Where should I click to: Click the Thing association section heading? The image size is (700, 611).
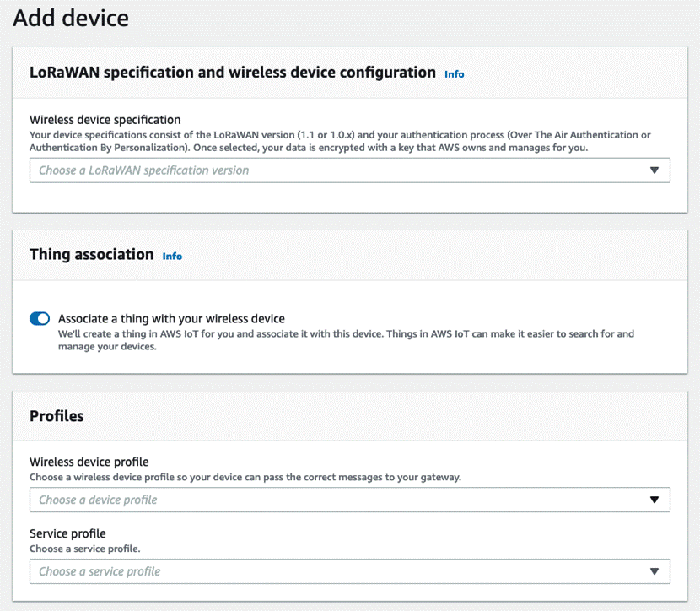coord(92,254)
